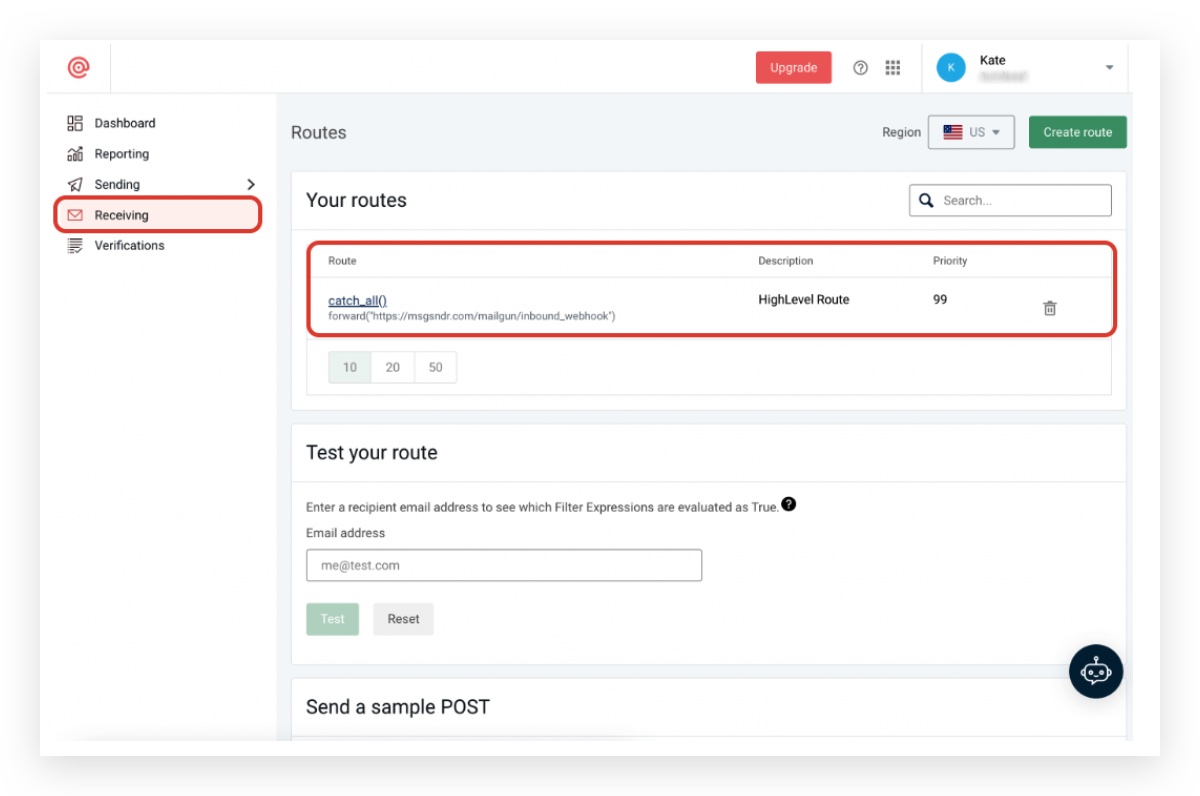Viewport: 1200px width, 796px height.
Task: Click the Filter Expressions help tooltip icon
Action: point(789,505)
